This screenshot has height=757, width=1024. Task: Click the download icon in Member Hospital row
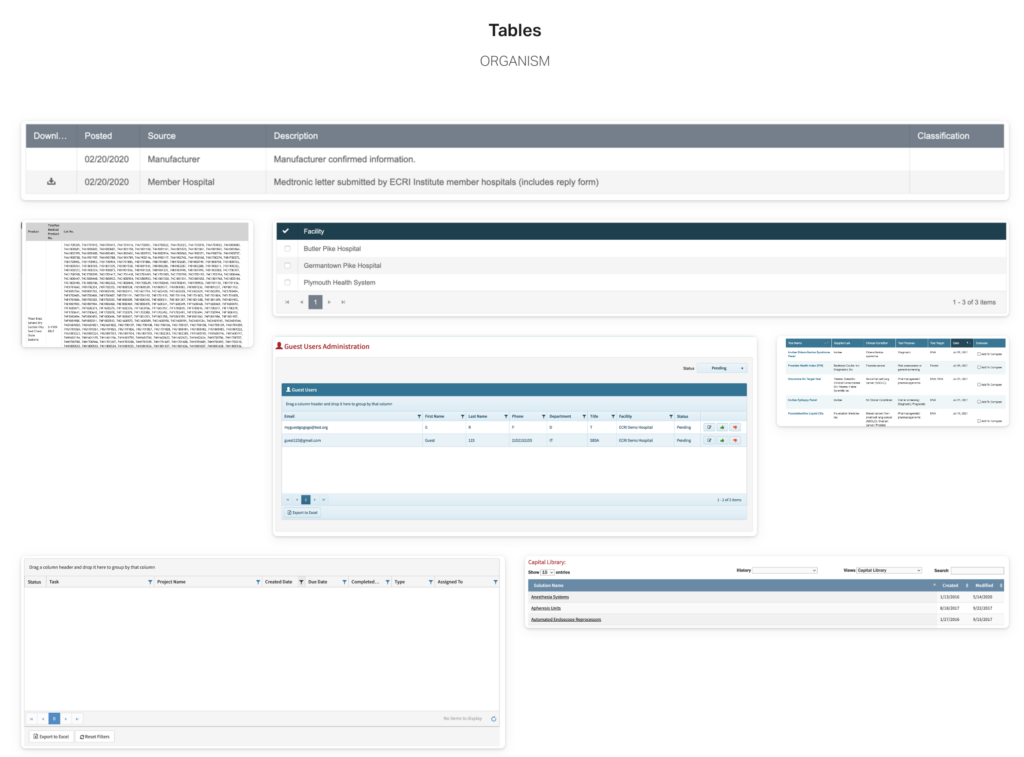(x=51, y=182)
